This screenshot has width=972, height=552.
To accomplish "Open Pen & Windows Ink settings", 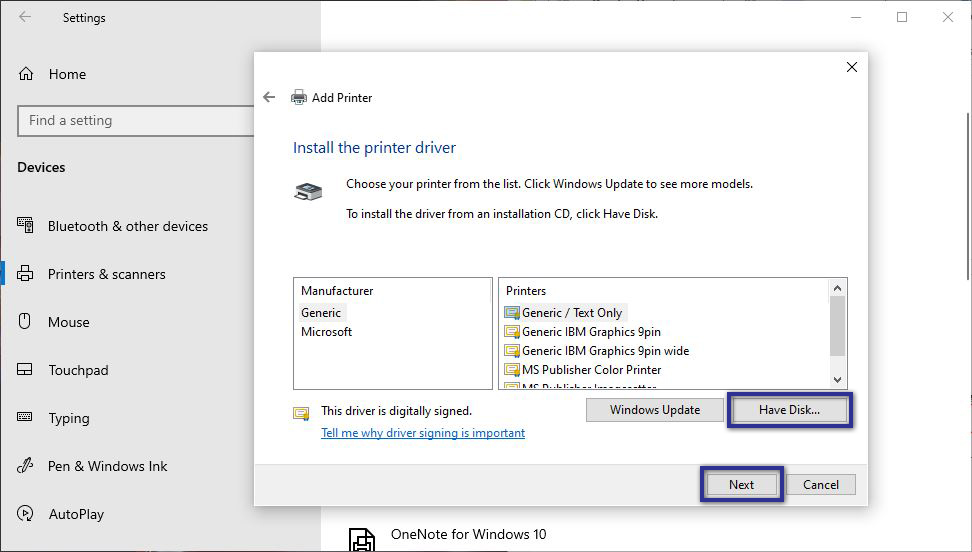I will tap(108, 466).
